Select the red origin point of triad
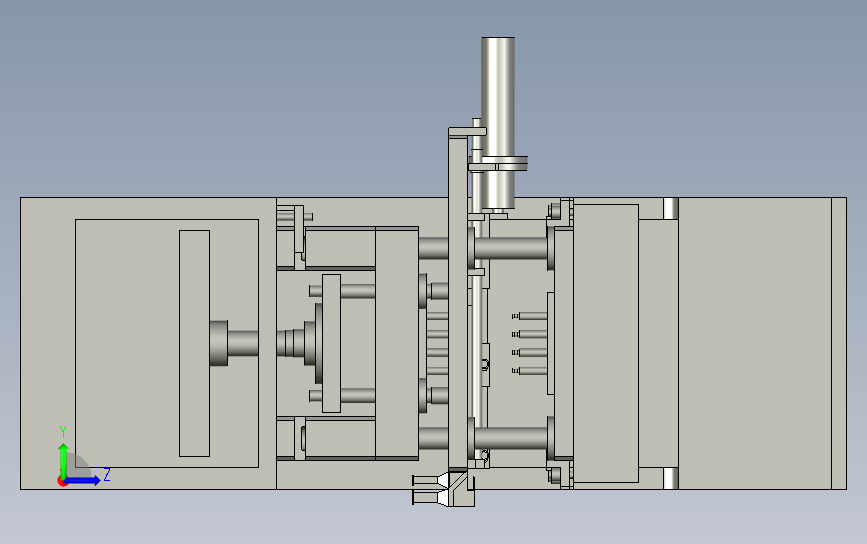Viewport: 867px width, 544px height. point(62,482)
